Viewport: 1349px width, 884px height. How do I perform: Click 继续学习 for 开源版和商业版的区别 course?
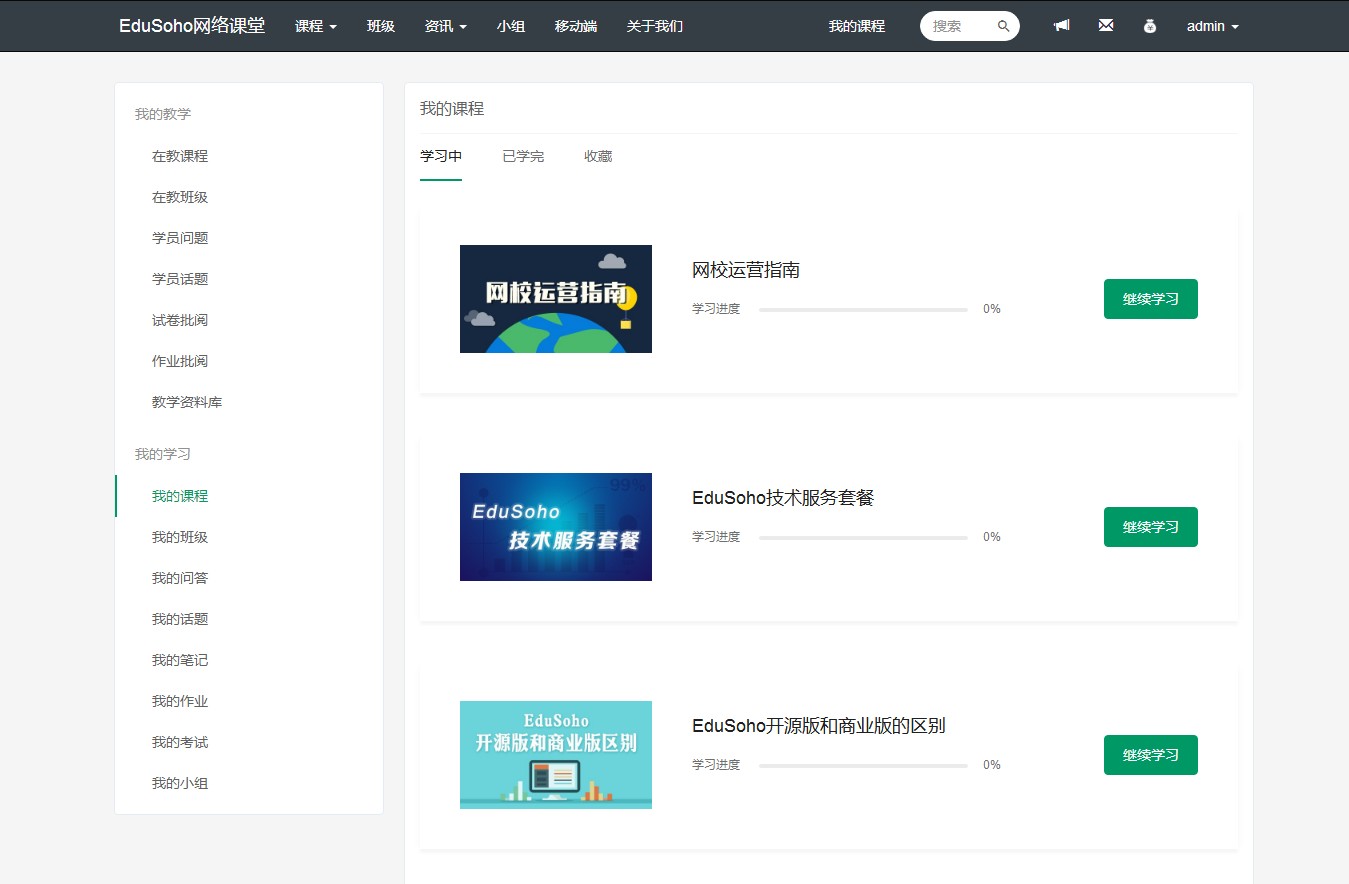[1150, 755]
